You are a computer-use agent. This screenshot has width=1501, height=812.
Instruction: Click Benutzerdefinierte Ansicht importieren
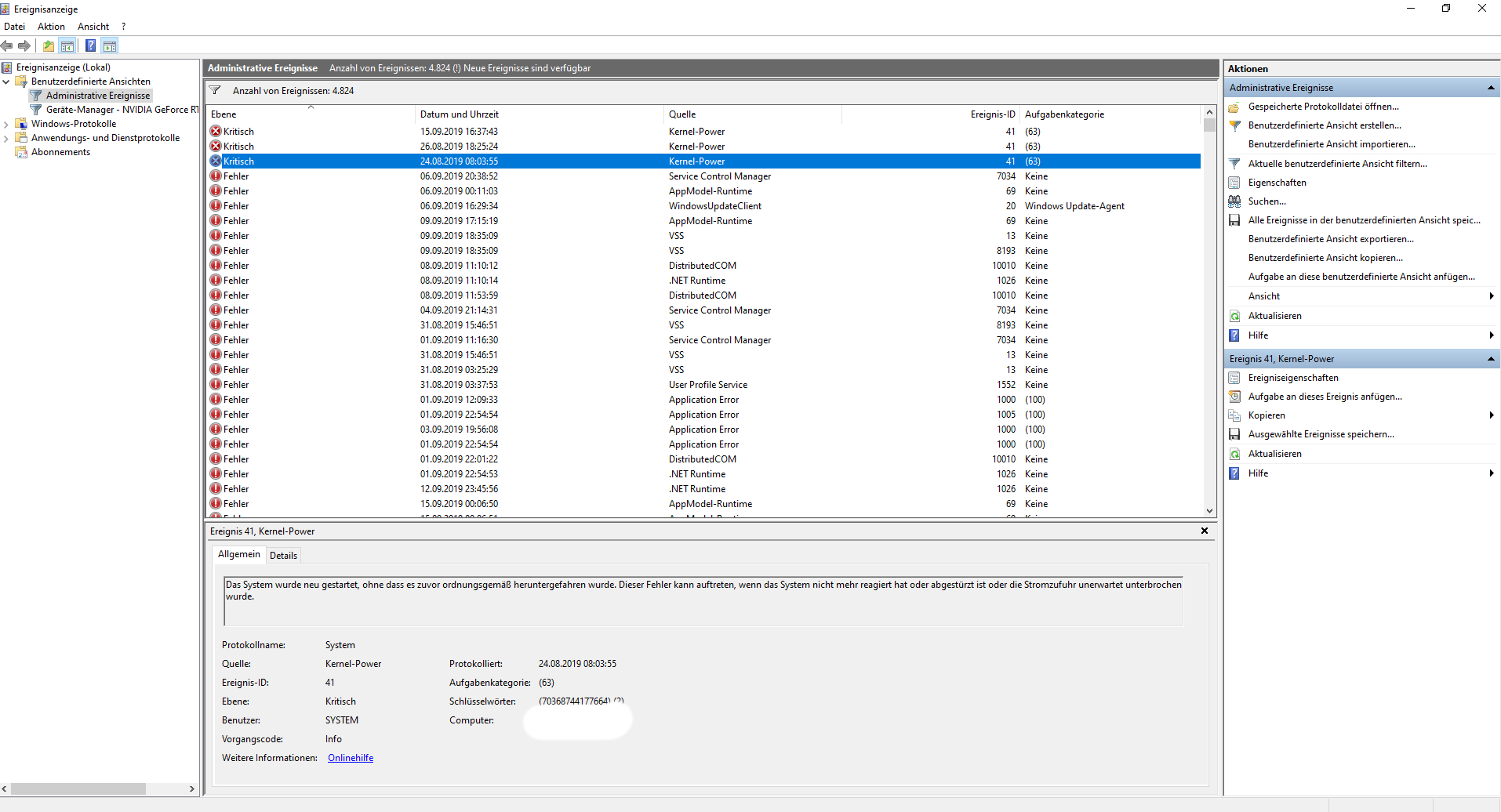[x=1332, y=144]
